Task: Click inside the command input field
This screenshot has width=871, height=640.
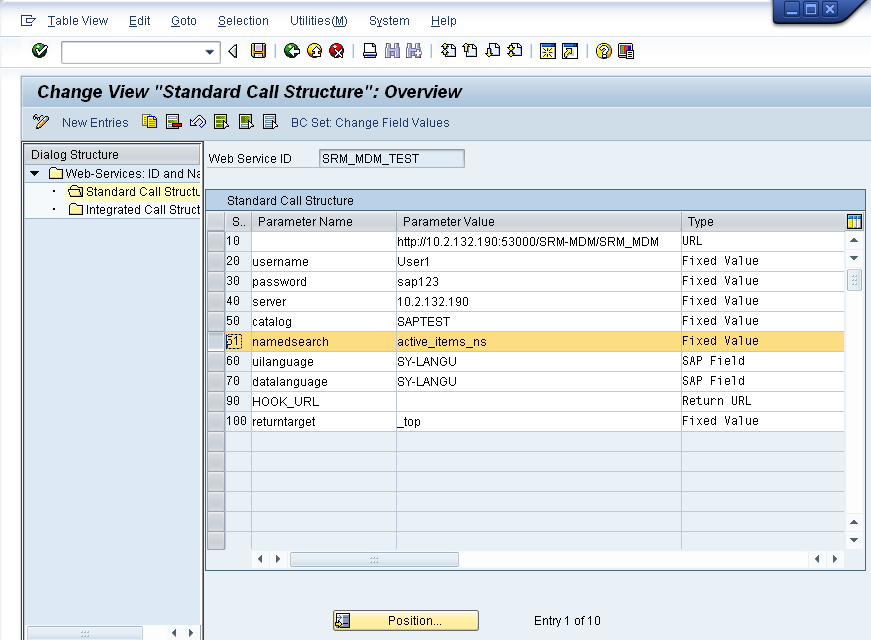Action: pyautogui.click(x=133, y=52)
